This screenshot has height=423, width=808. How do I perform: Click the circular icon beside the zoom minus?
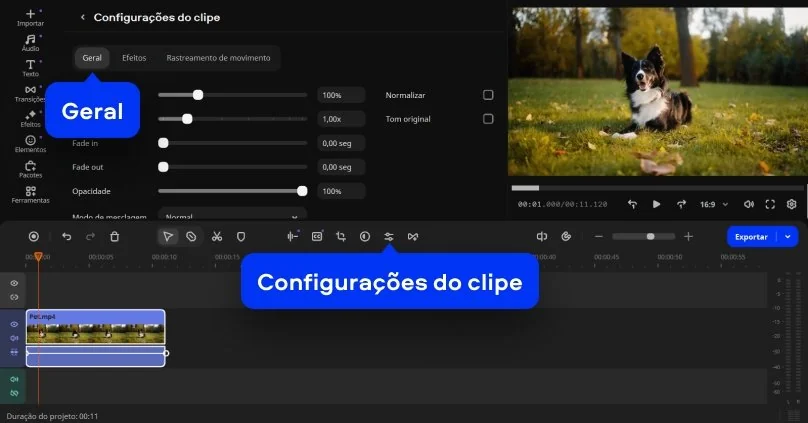(566, 236)
